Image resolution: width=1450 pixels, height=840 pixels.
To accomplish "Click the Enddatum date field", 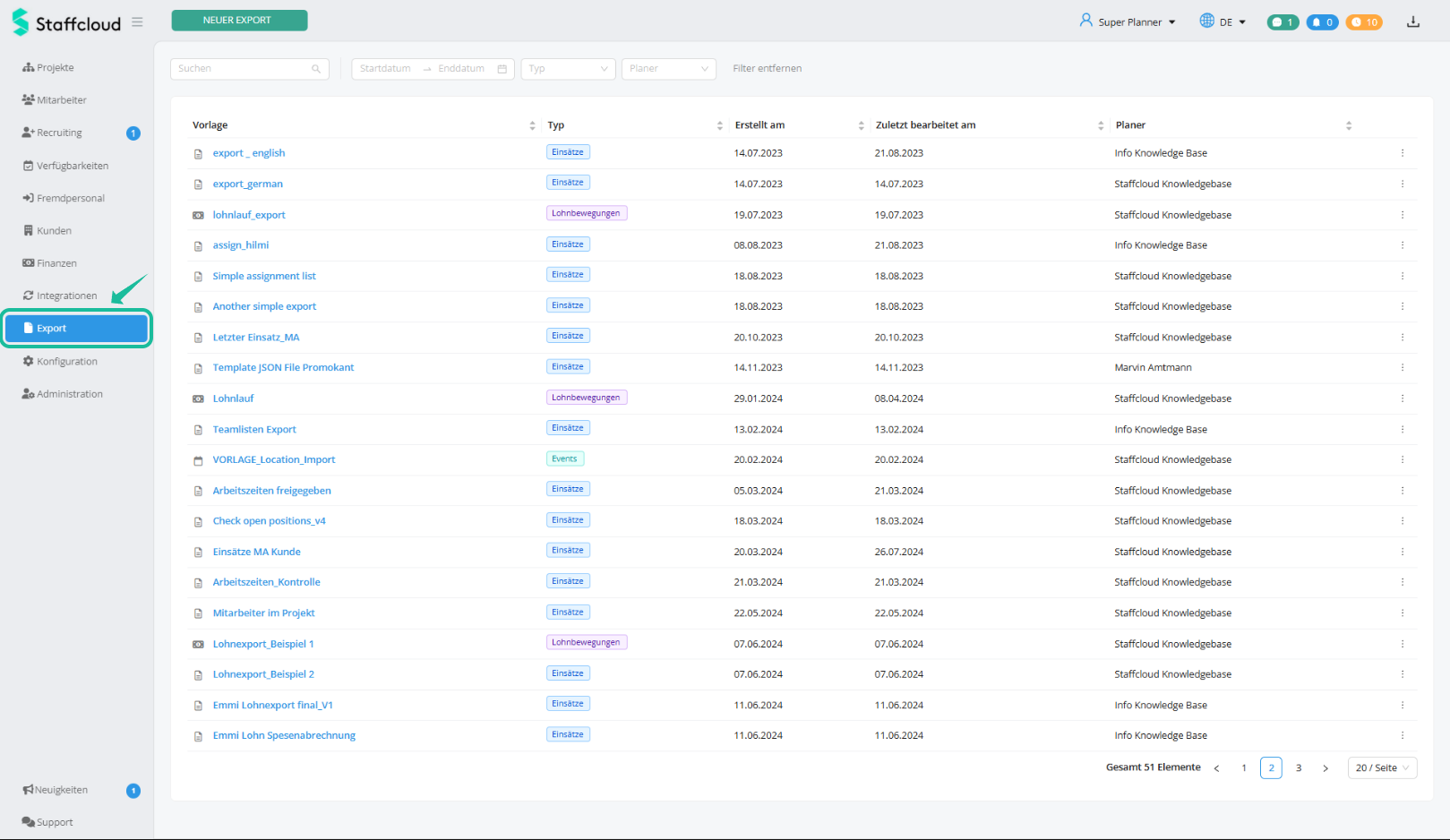I will [x=461, y=69].
